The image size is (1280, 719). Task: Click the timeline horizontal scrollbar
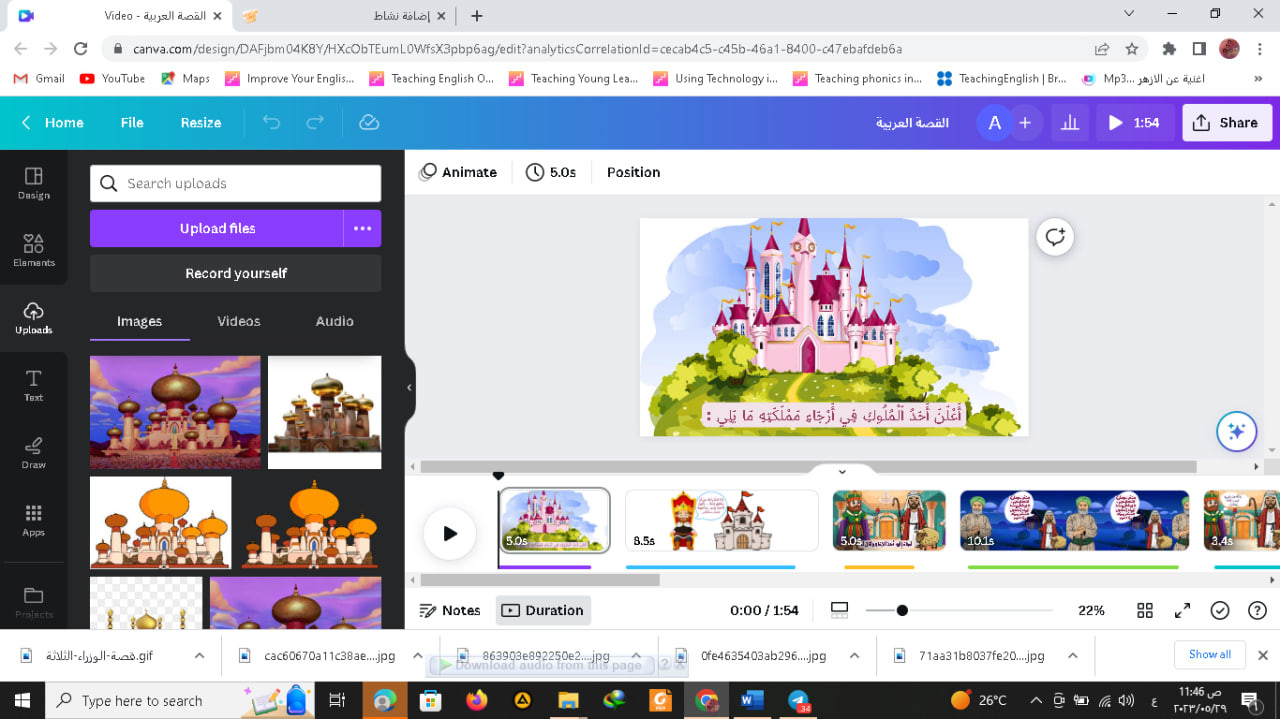[x=540, y=580]
